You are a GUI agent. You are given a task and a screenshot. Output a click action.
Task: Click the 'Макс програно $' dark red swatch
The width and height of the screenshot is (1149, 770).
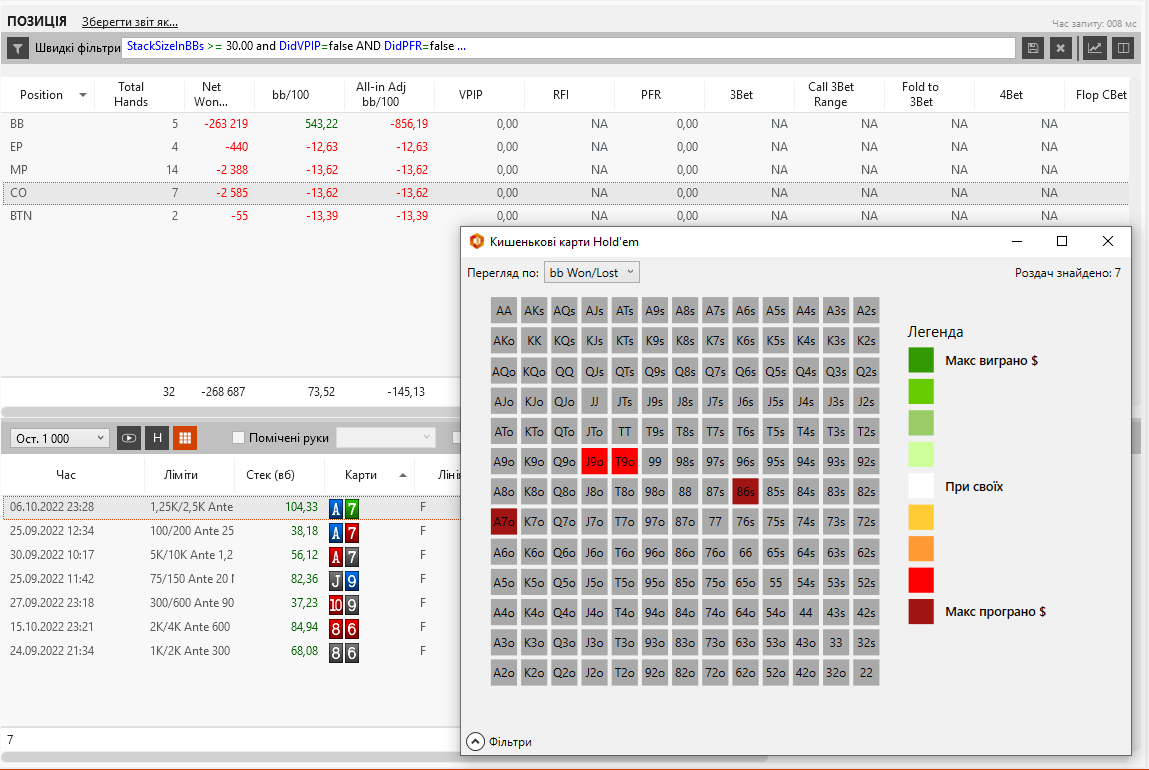921,612
